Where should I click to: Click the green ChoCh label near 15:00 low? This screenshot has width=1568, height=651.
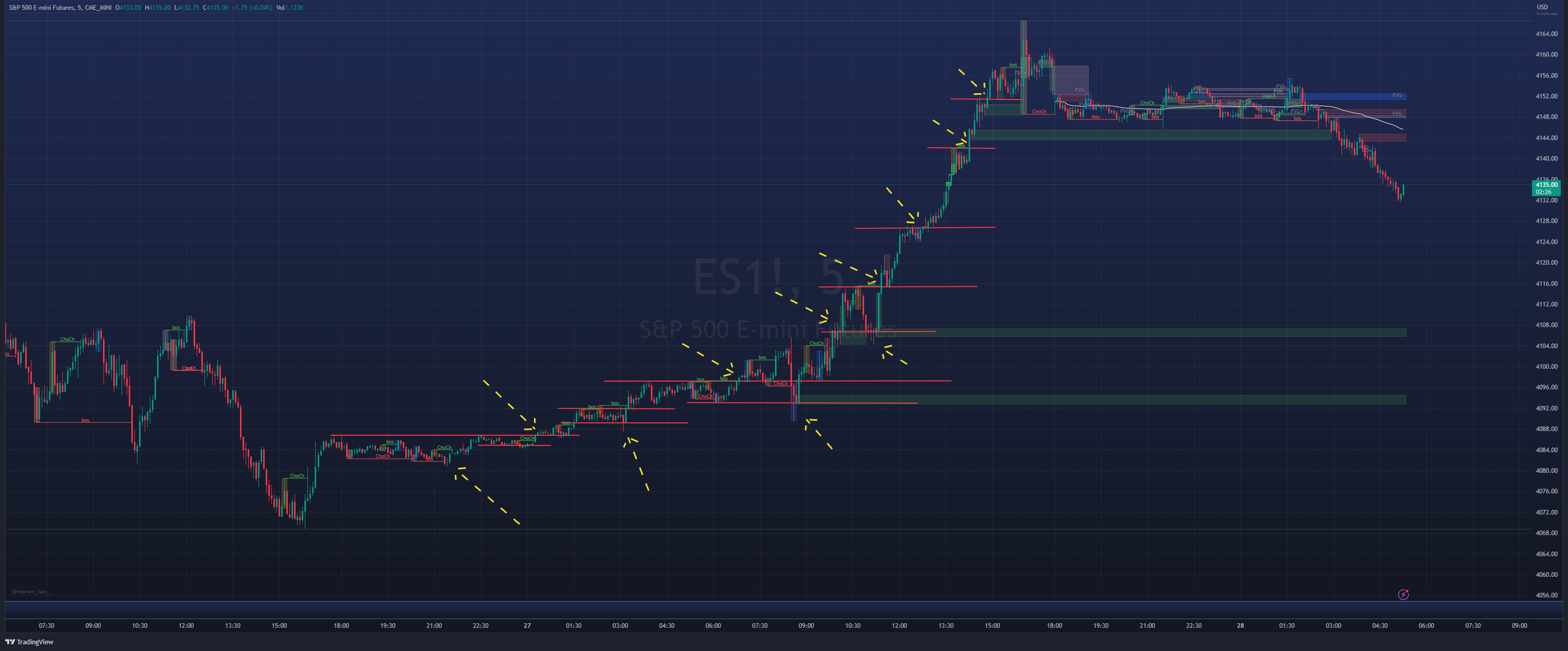[x=297, y=475]
